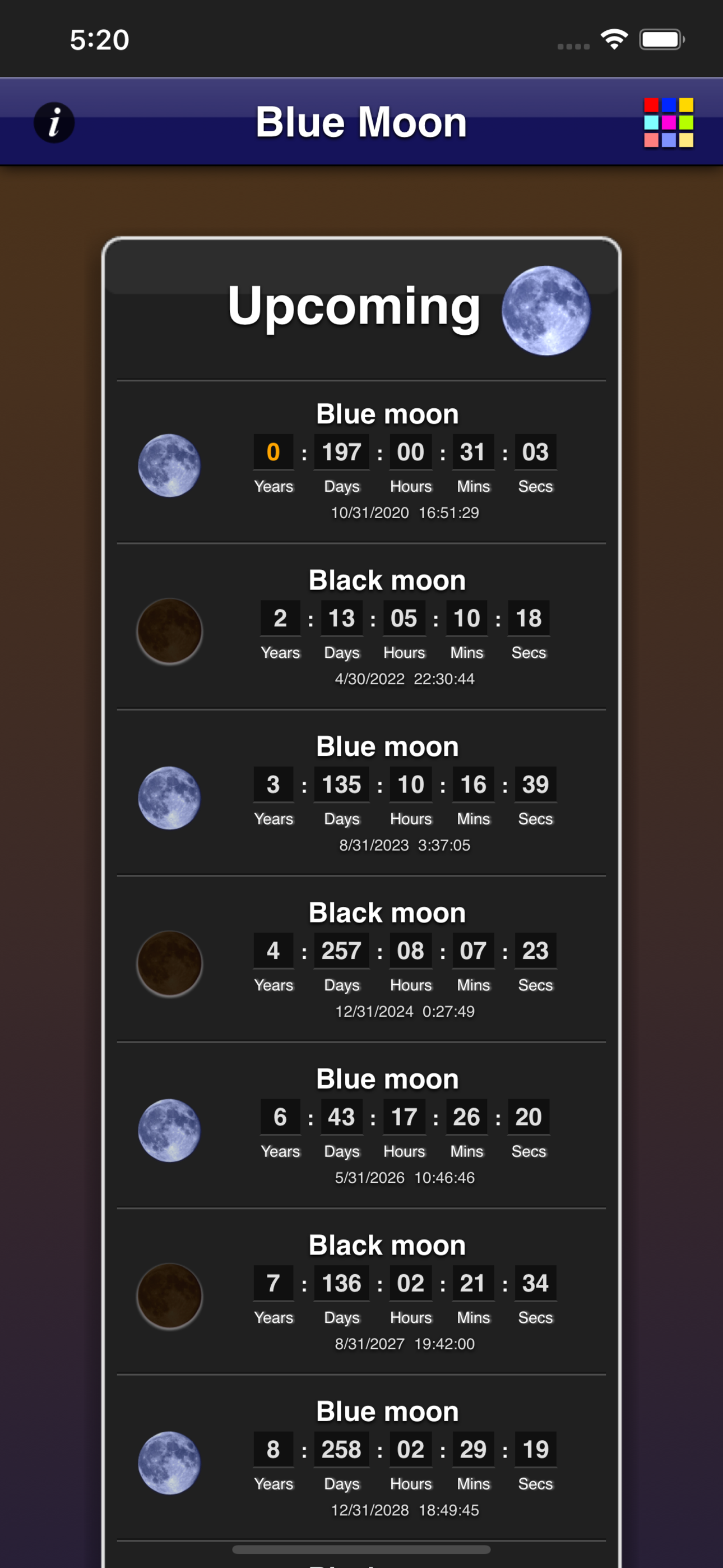This screenshot has height=1568, width=723.
Task: Tap the Black moon image dated 8/31/2027
Action: 169,1295
